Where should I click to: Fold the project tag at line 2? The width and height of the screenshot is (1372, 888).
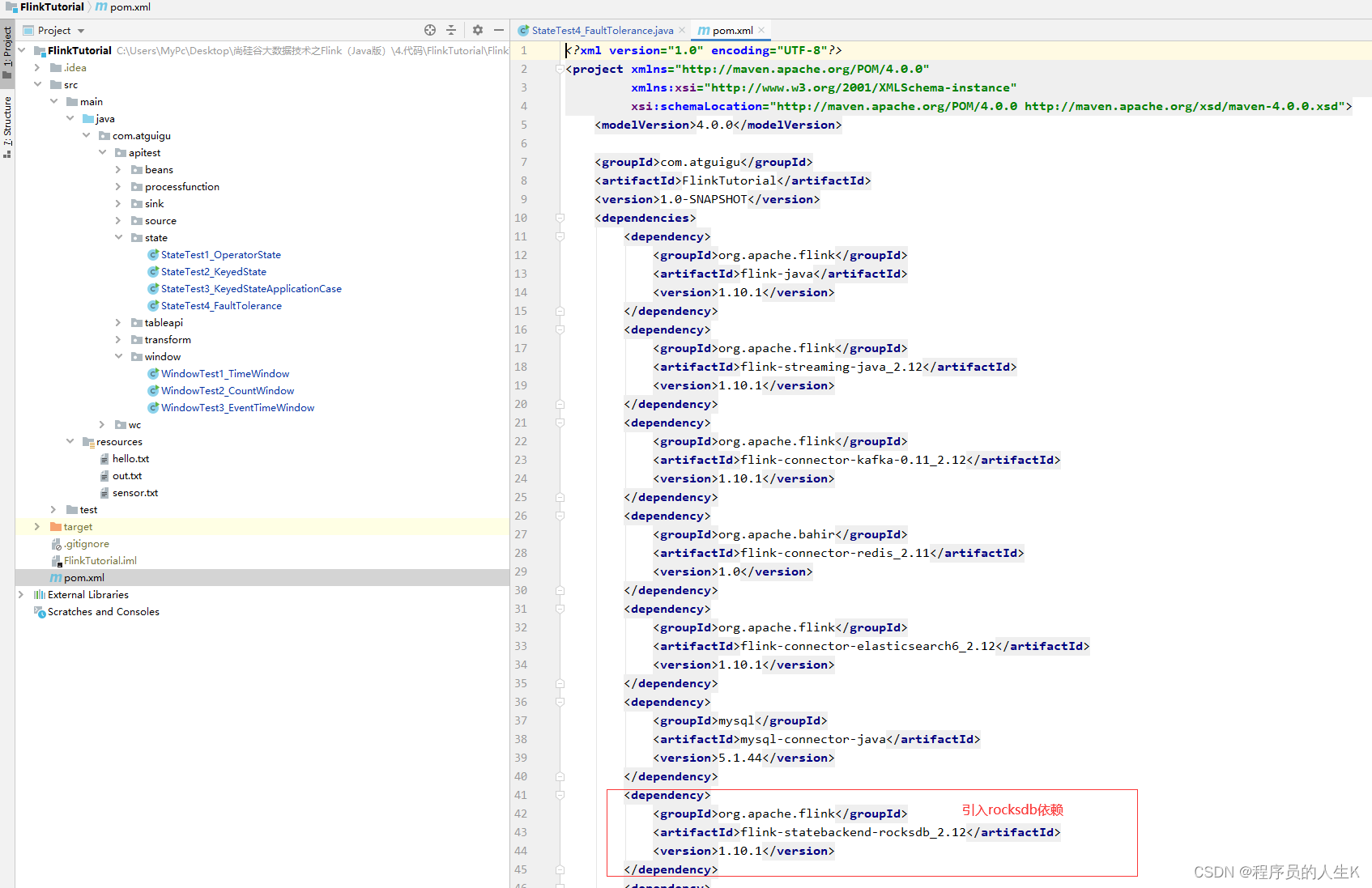tap(560, 70)
